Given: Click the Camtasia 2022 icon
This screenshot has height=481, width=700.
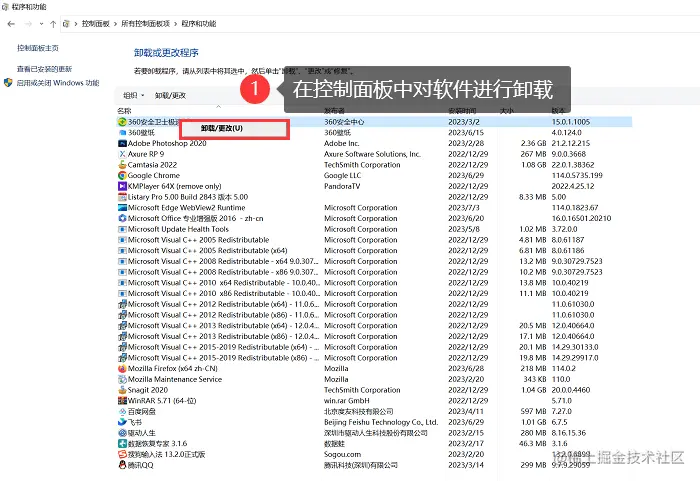Looking at the screenshot, I should 122,165.
